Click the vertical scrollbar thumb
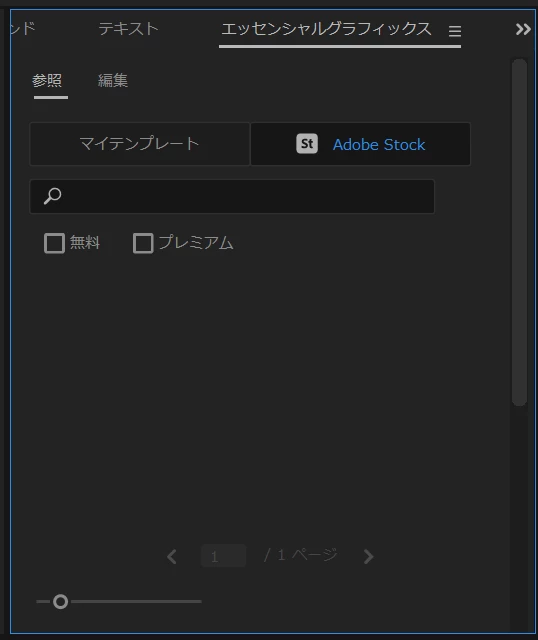The width and height of the screenshot is (538, 640). click(x=519, y=232)
